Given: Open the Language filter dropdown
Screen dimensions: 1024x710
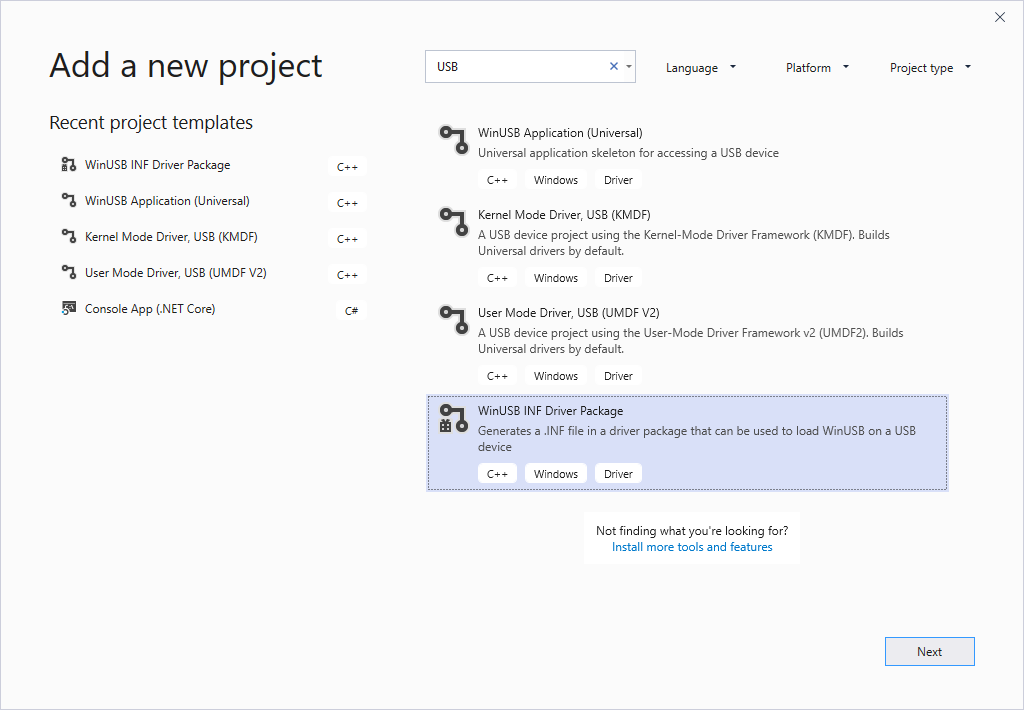Looking at the screenshot, I should (x=701, y=68).
